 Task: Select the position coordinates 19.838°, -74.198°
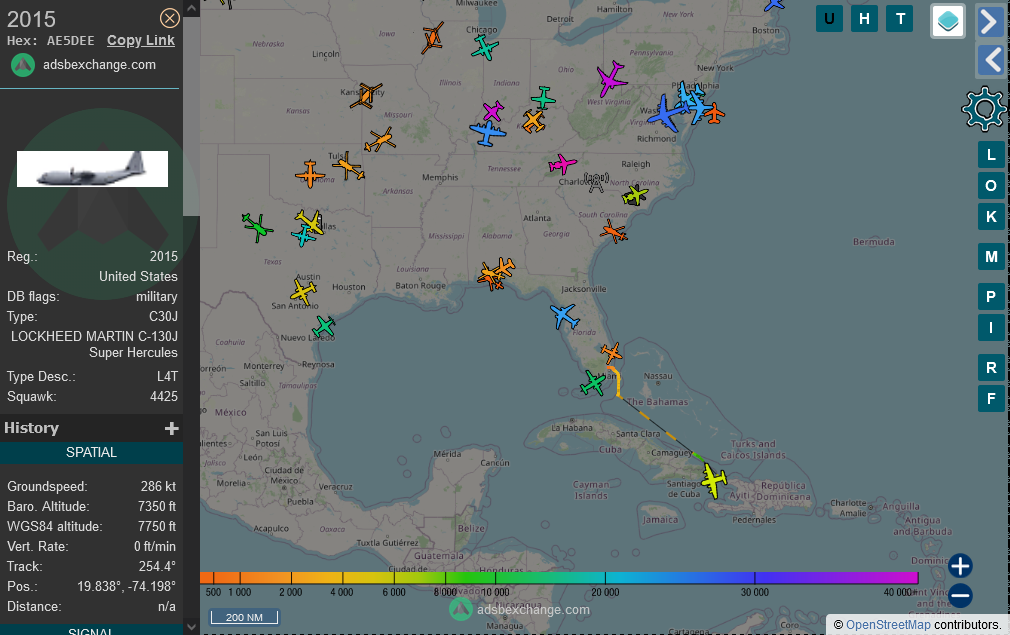click(x=126, y=586)
